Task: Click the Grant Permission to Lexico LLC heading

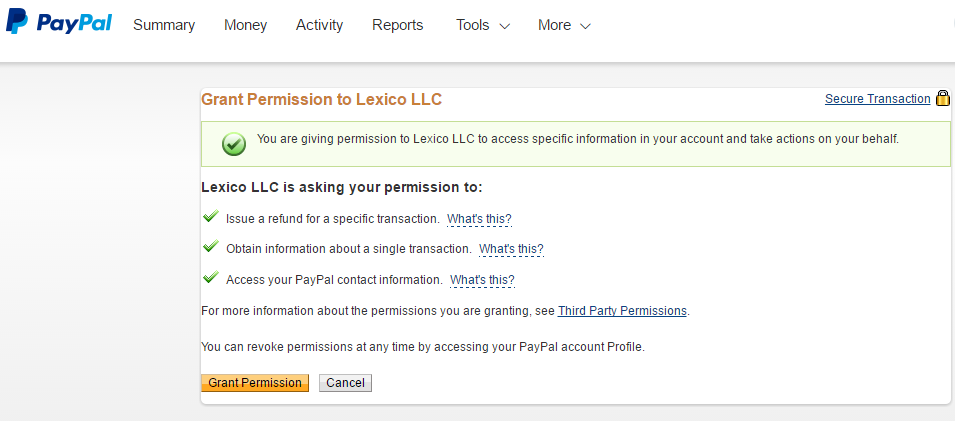Action: click(x=322, y=99)
